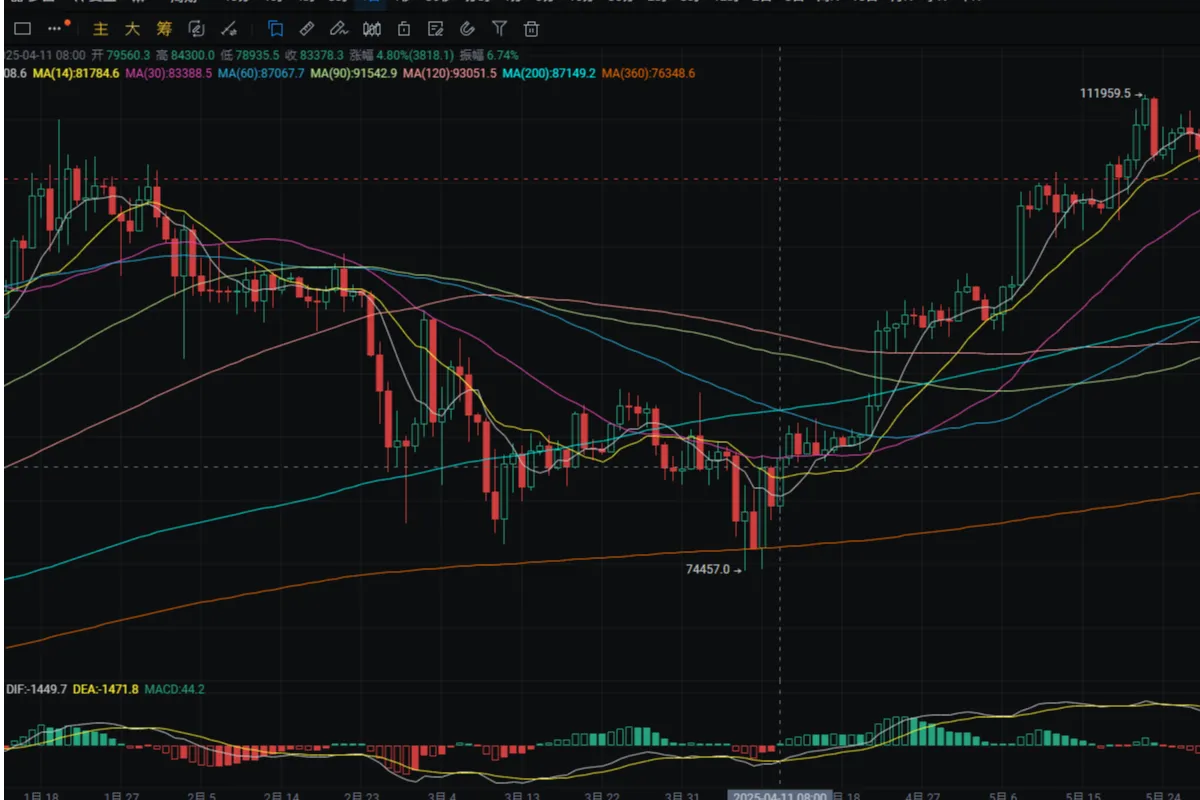Open the filter funnel dropdown
Image resolution: width=1200 pixels, height=800 pixels.
click(499, 29)
